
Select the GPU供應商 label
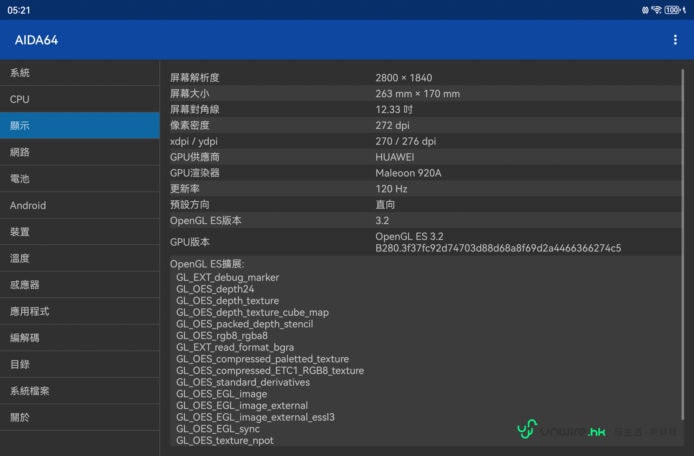(x=195, y=157)
